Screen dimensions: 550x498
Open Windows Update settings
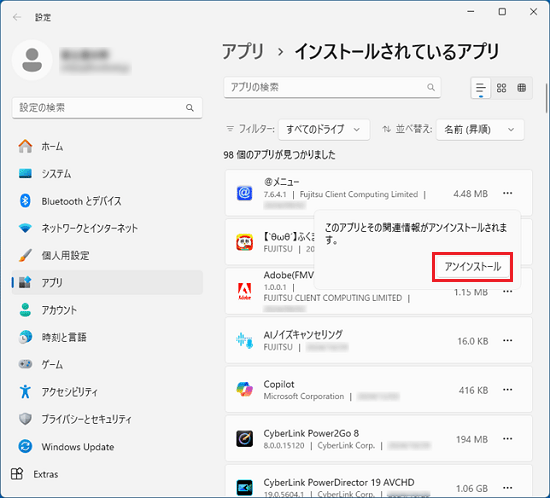click(x=107, y=447)
